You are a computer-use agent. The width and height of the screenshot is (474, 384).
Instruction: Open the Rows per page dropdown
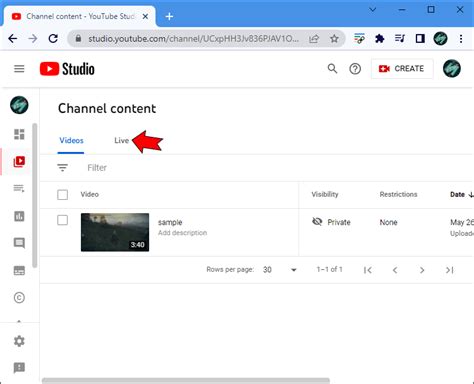pyautogui.click(x=279, y=270)
